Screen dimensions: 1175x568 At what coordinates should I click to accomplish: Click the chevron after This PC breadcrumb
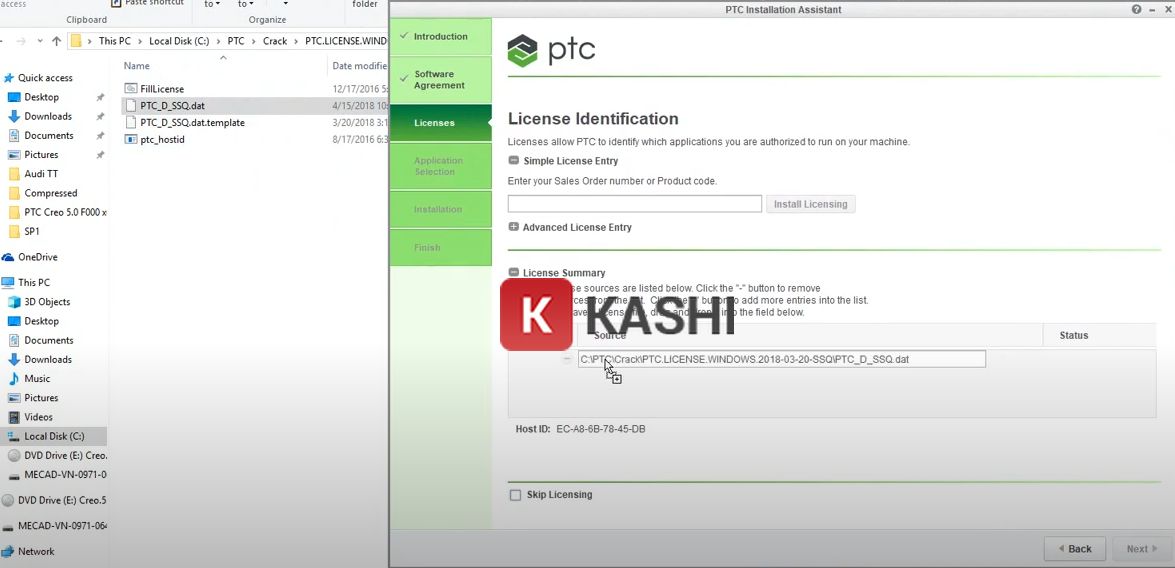[x=139, y=41]
